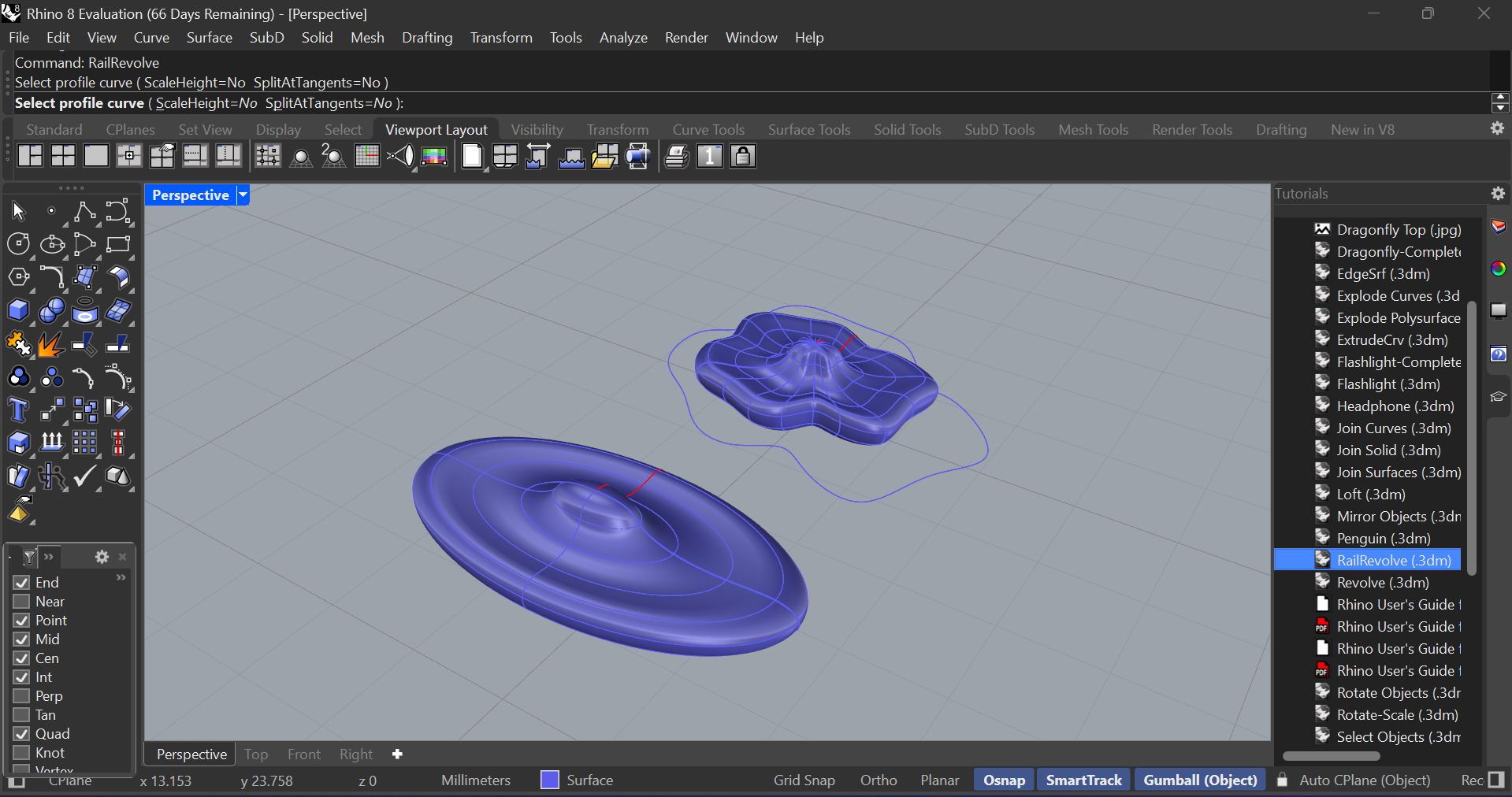Click the blue Surface layer color swatch
The image size is (1512, 797).
point(550,780)
